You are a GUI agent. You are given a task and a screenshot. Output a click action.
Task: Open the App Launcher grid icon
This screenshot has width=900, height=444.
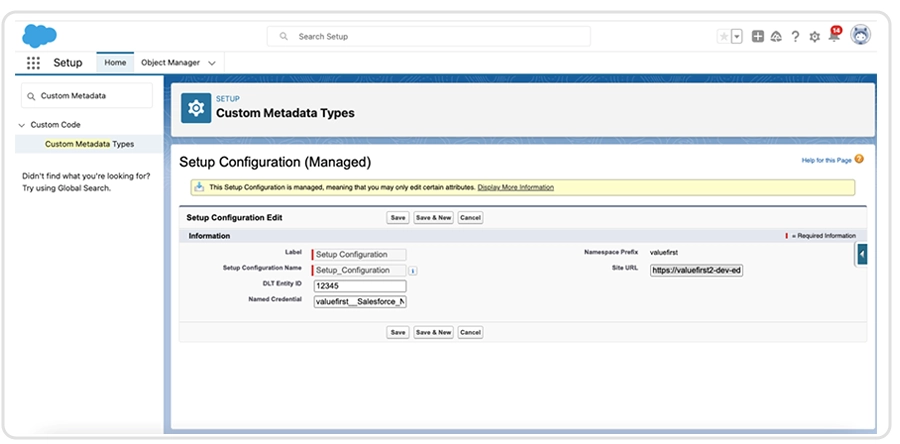pyautogui.click(x=33, y=62)
